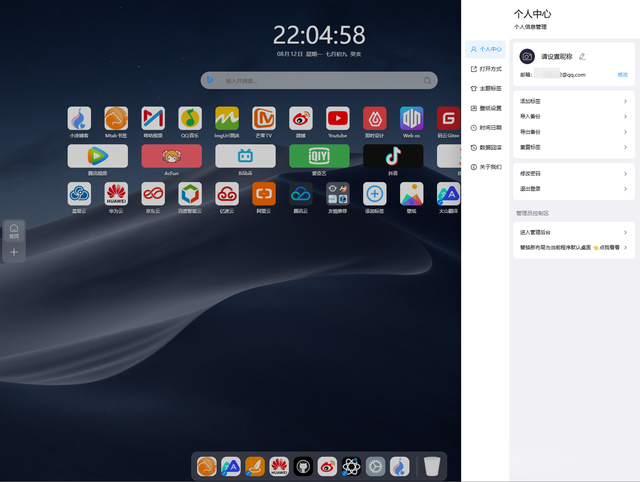Viewport: 640px width, 482px height.
Task: Click the camera avatar to change photo
Action: [x=527, y=56]
